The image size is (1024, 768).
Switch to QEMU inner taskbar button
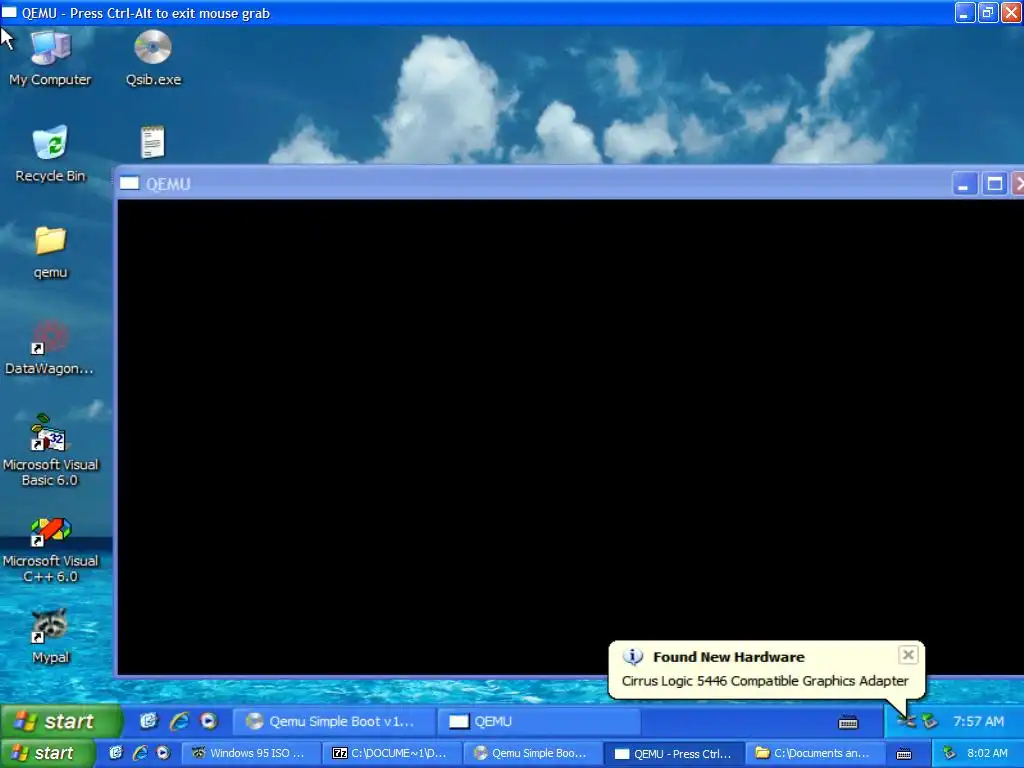pos(538,721)
